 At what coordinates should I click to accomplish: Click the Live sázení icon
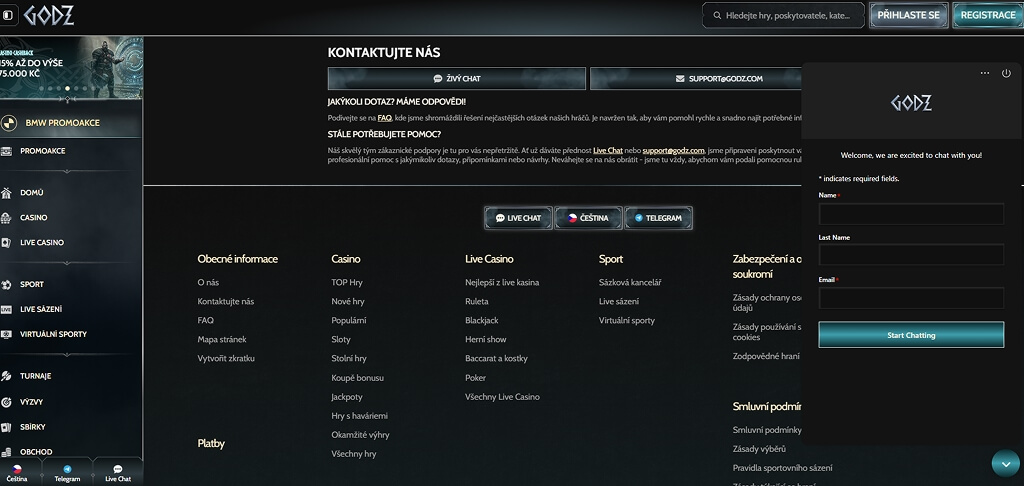(7, 309)
